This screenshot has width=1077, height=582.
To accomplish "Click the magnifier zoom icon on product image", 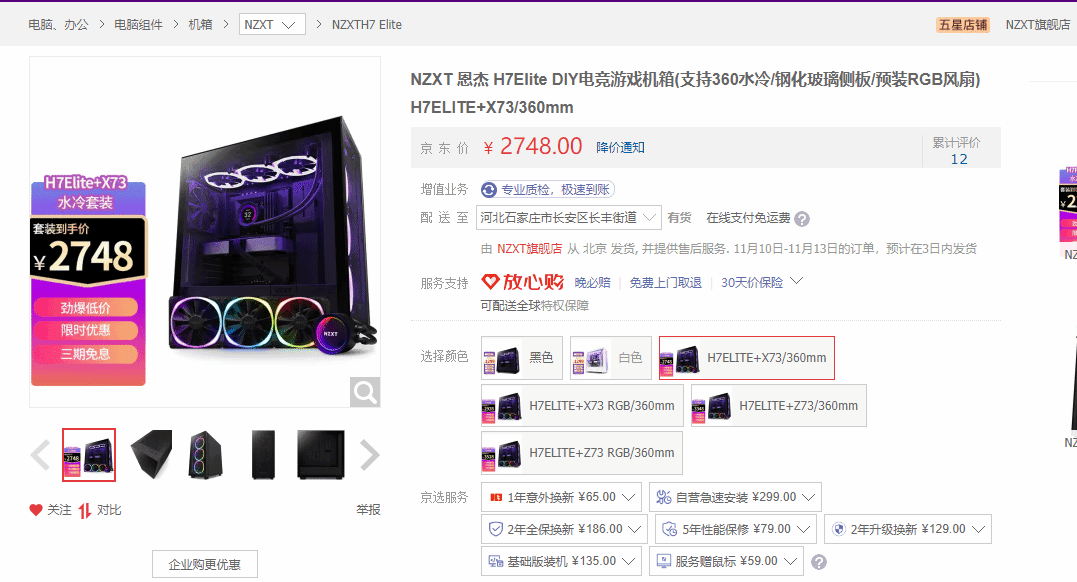I will pos(365,392).
